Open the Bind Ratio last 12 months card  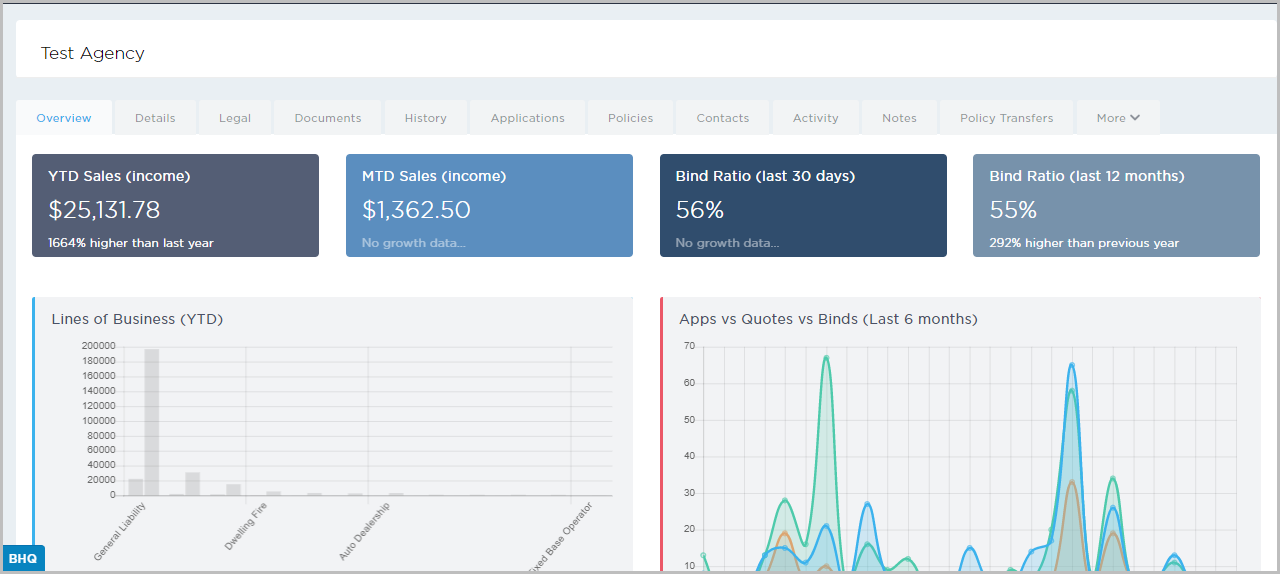(x=1116, y=206)
